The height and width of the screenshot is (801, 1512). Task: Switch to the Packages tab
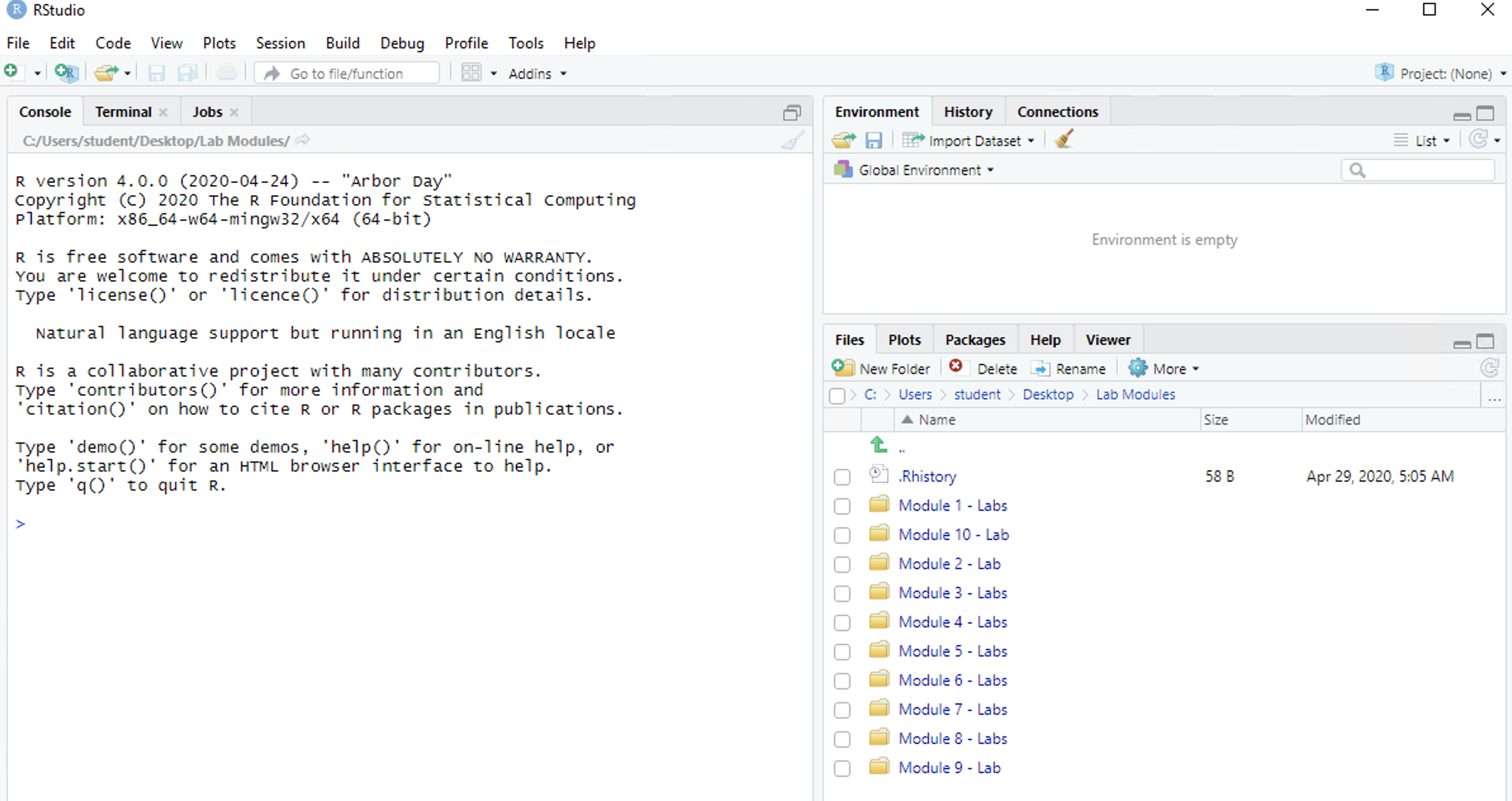[975, 340]
